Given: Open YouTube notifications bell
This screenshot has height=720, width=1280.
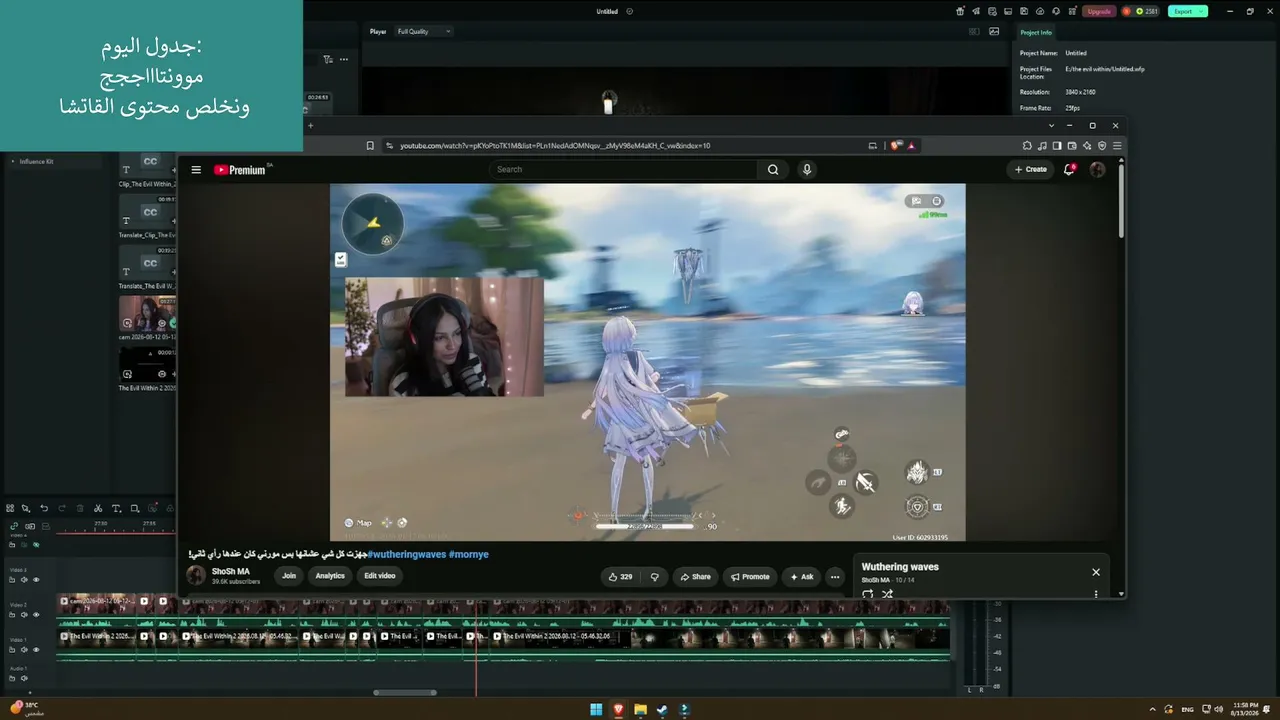Looking at the screenshot, I should coord(1069,169).
